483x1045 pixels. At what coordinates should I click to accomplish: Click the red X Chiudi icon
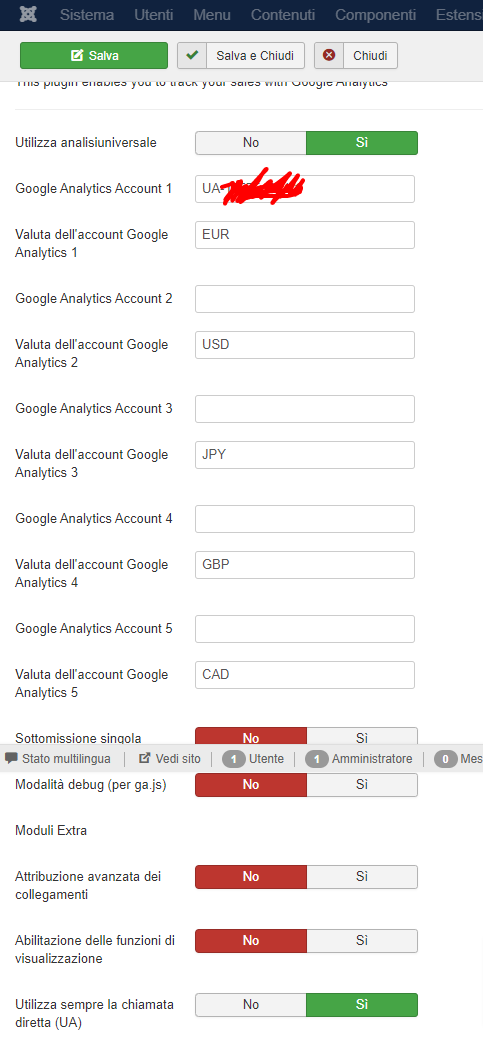click(x=329, y=55)
